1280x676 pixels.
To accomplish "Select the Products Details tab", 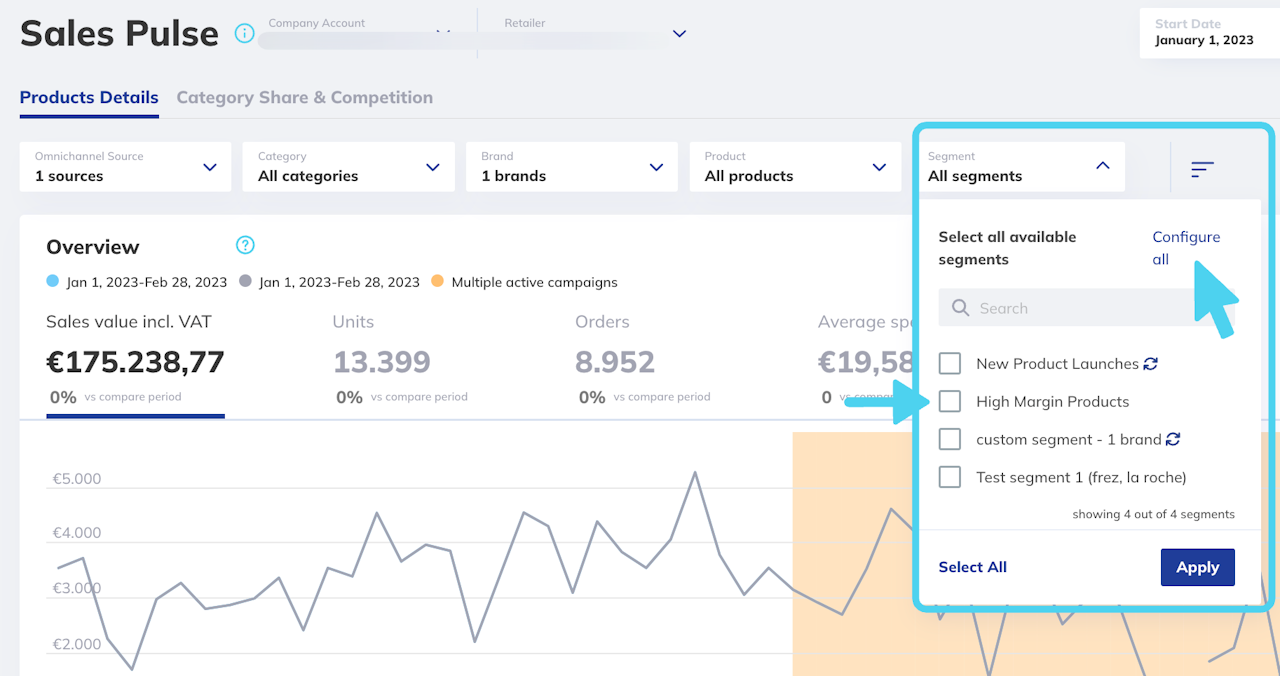I will point(89,98).
